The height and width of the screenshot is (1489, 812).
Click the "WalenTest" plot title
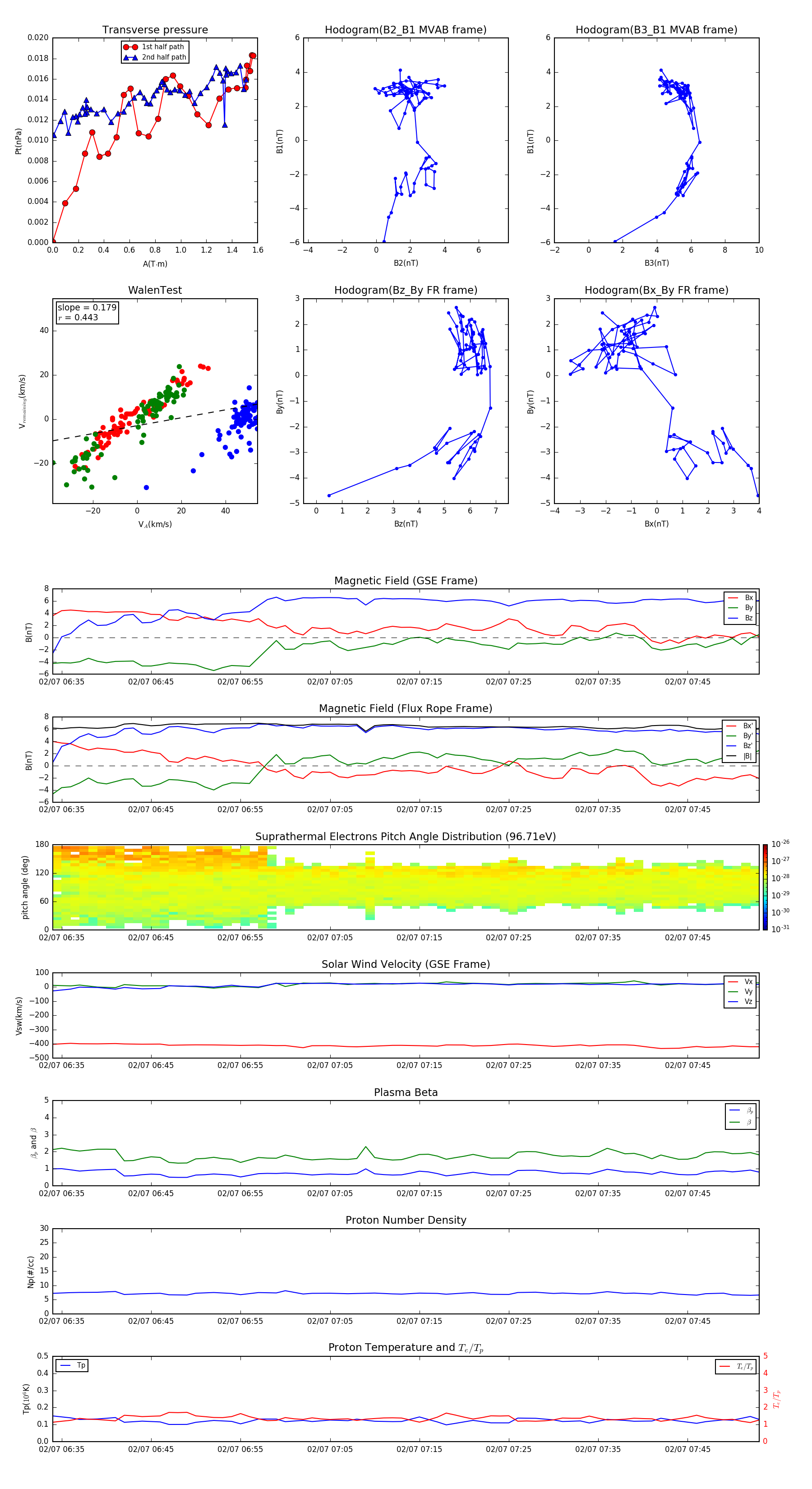(x=155, y=290)
